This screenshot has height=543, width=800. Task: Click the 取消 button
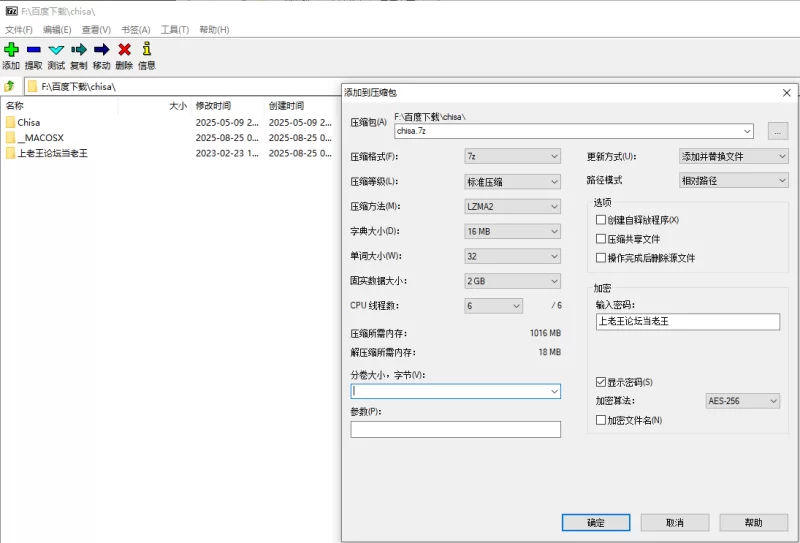(674, 523)
